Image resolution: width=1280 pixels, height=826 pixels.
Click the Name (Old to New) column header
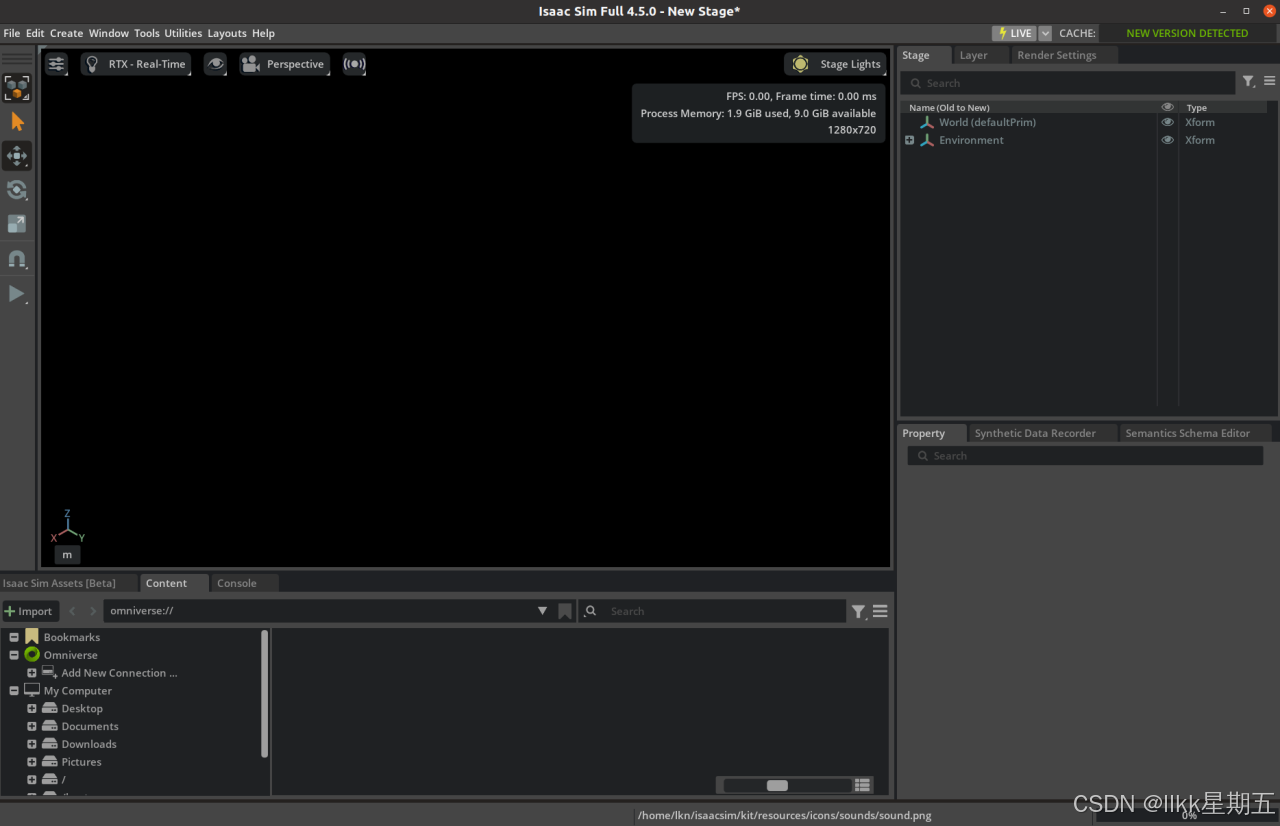point(949,107)
